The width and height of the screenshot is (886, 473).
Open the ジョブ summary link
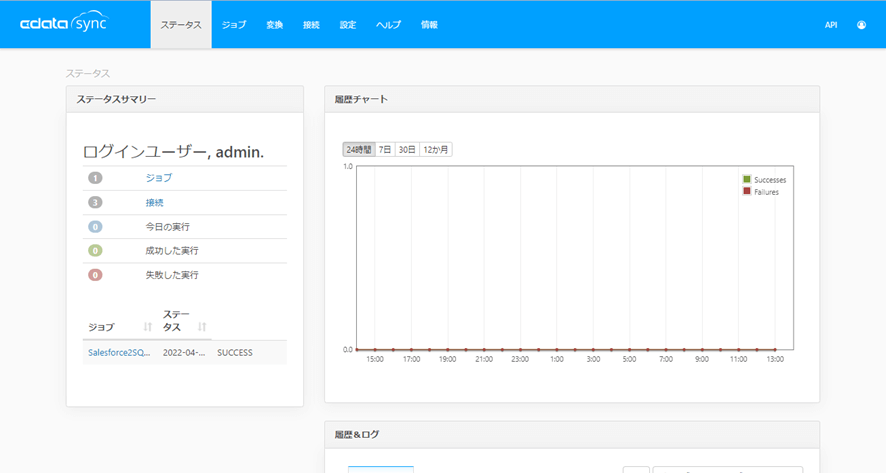coord(159,178)
